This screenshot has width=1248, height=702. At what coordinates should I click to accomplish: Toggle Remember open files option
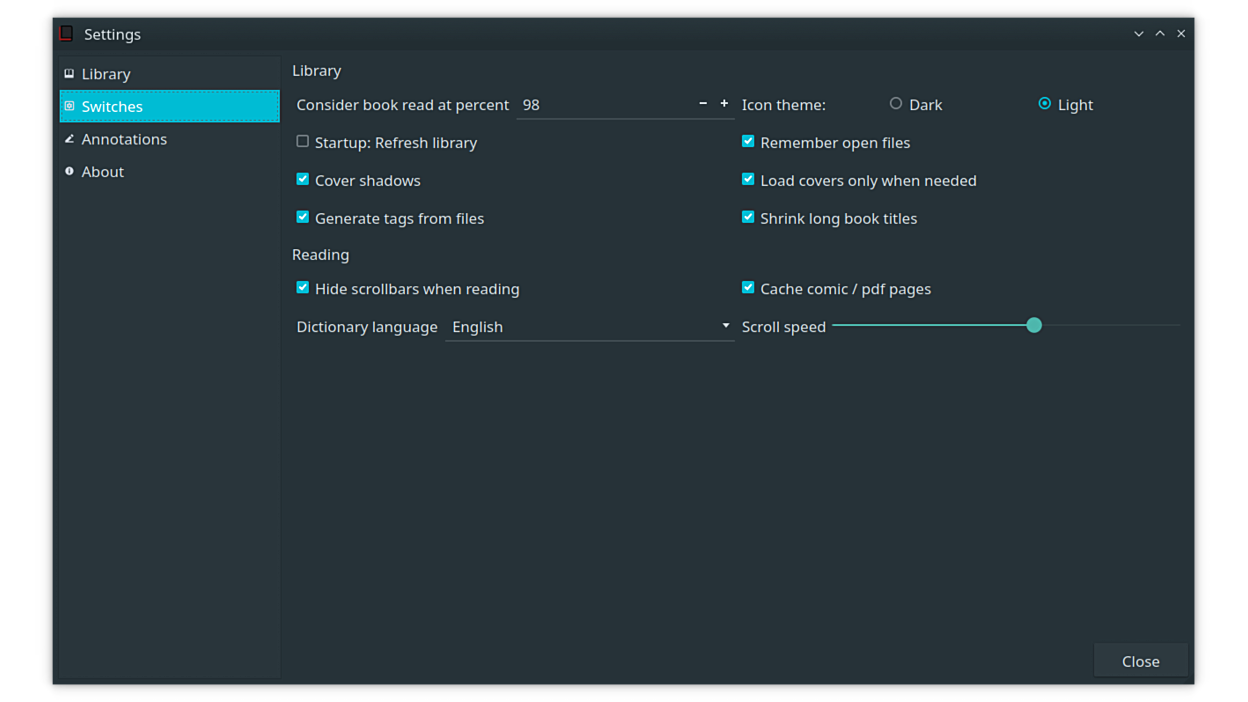tap(747, 142)
